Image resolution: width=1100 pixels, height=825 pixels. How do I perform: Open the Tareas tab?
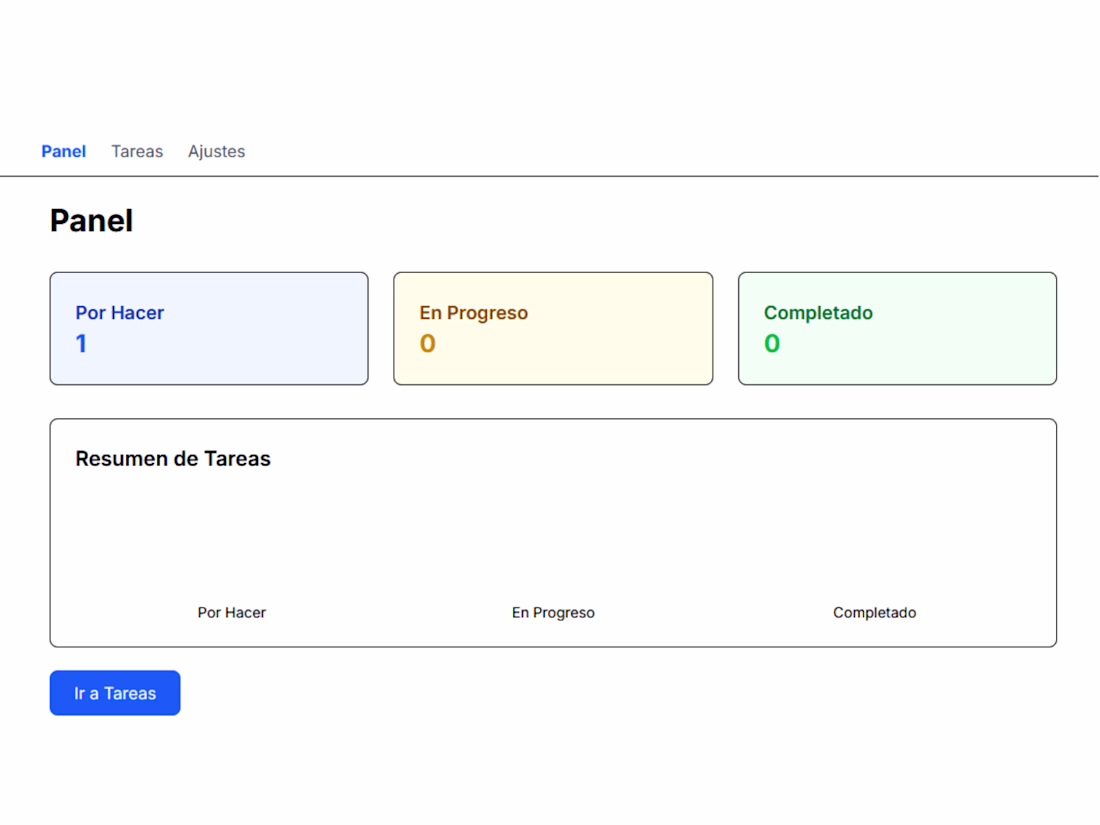tap(137, 152)
